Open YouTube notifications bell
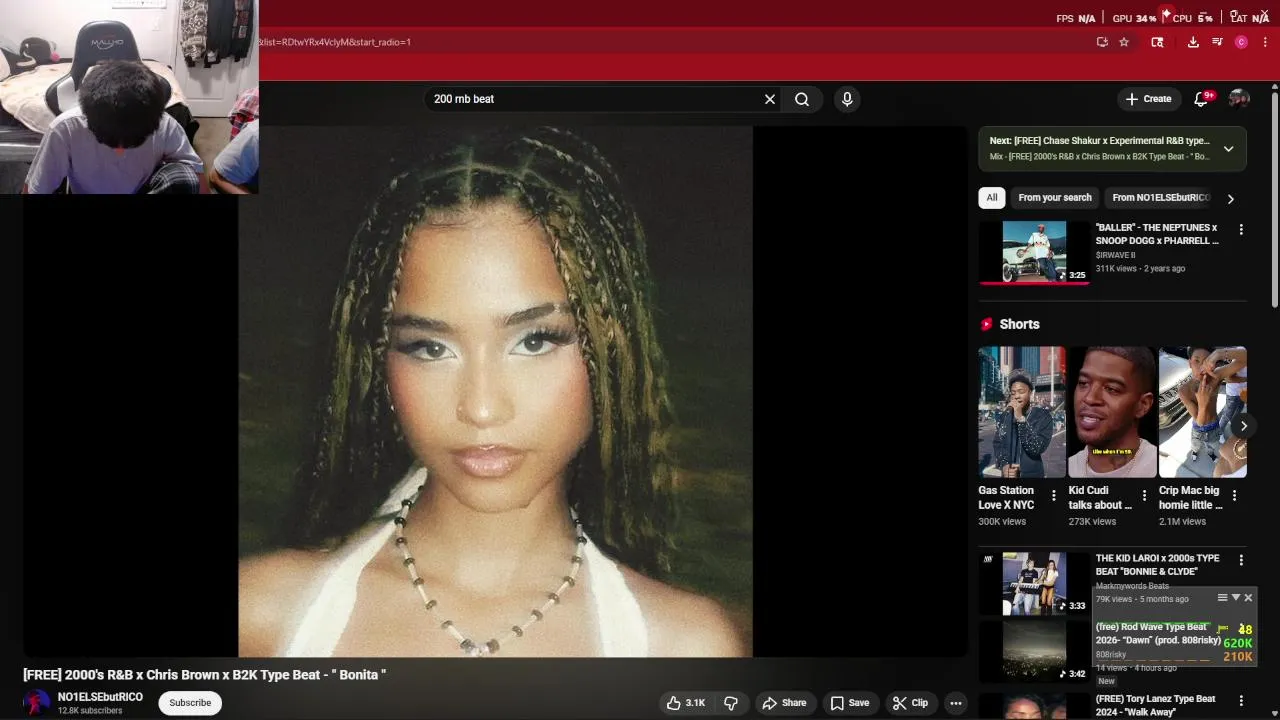Viewport: 1280px width, 720px height. click(x=1202, y=99)
